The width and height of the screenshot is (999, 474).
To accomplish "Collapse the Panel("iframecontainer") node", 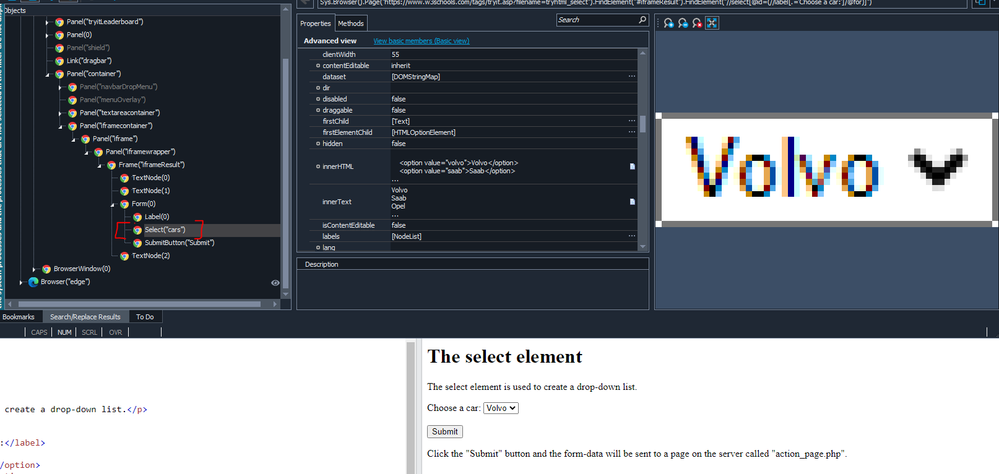I will point(60,126).
